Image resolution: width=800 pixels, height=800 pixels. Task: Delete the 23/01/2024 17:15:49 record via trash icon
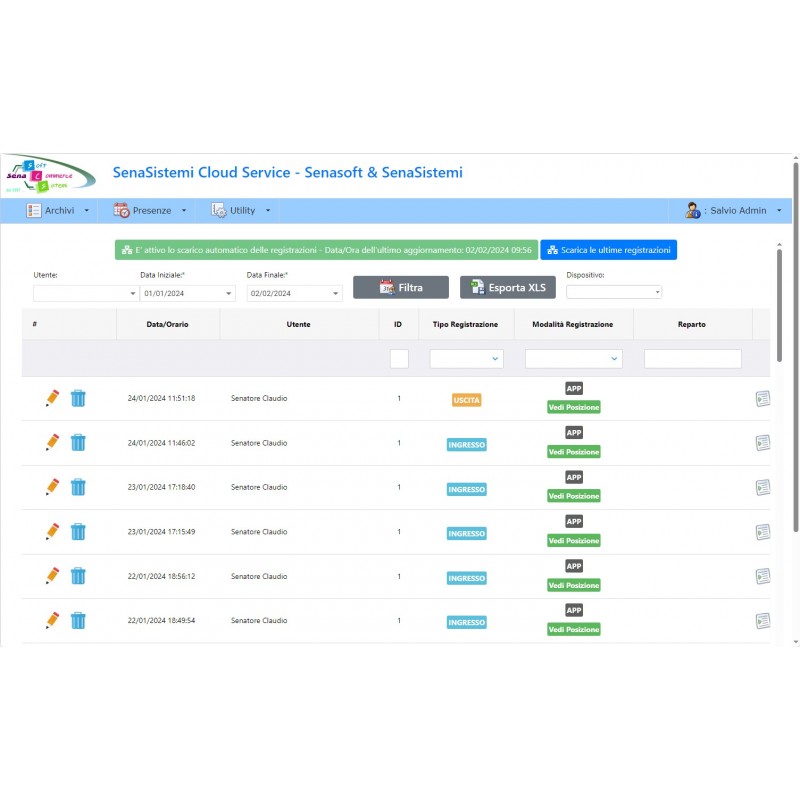(78, 532)
